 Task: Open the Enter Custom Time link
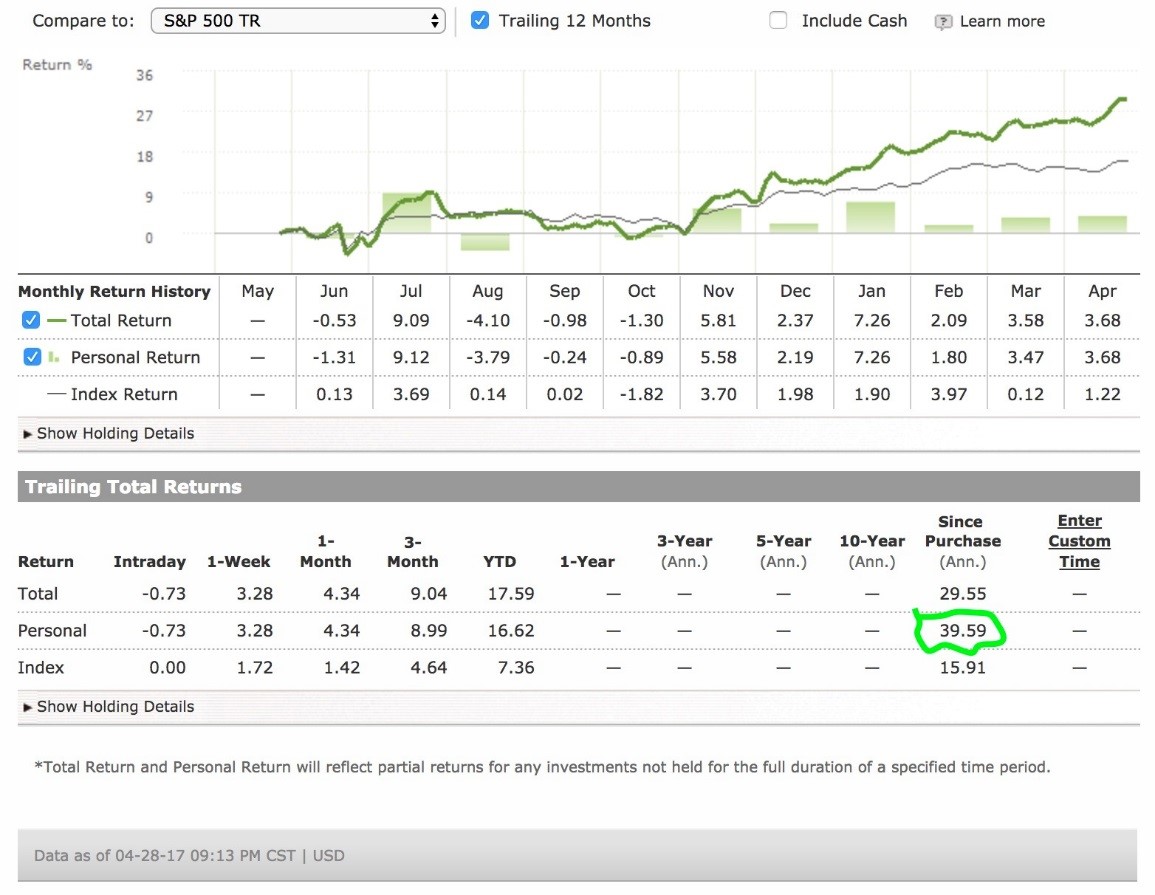click(x=1079, y=541)
